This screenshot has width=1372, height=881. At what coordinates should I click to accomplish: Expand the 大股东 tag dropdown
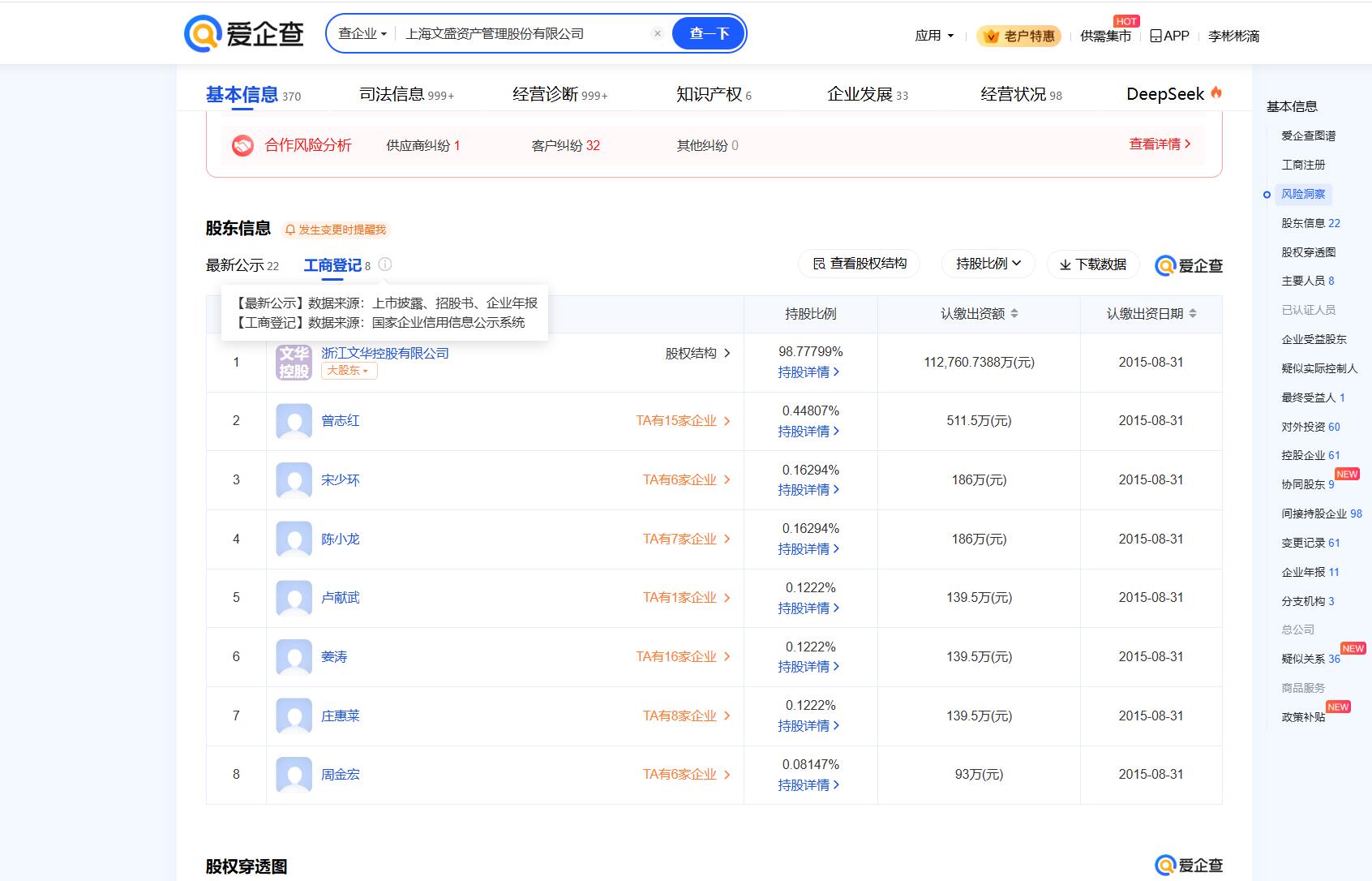(349, 371)
